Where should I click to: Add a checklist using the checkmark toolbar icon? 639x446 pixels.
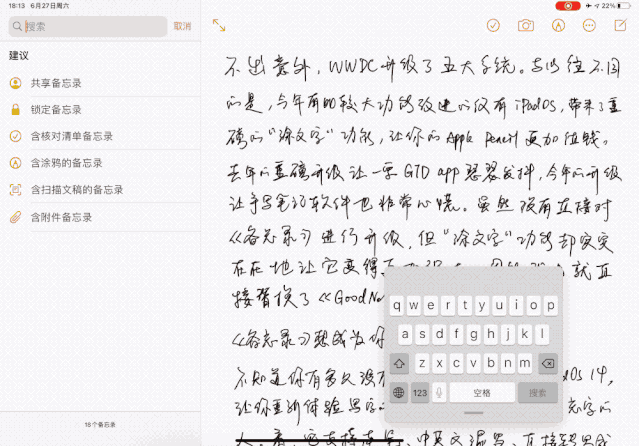pyautogui.click(x=493, y=26)
